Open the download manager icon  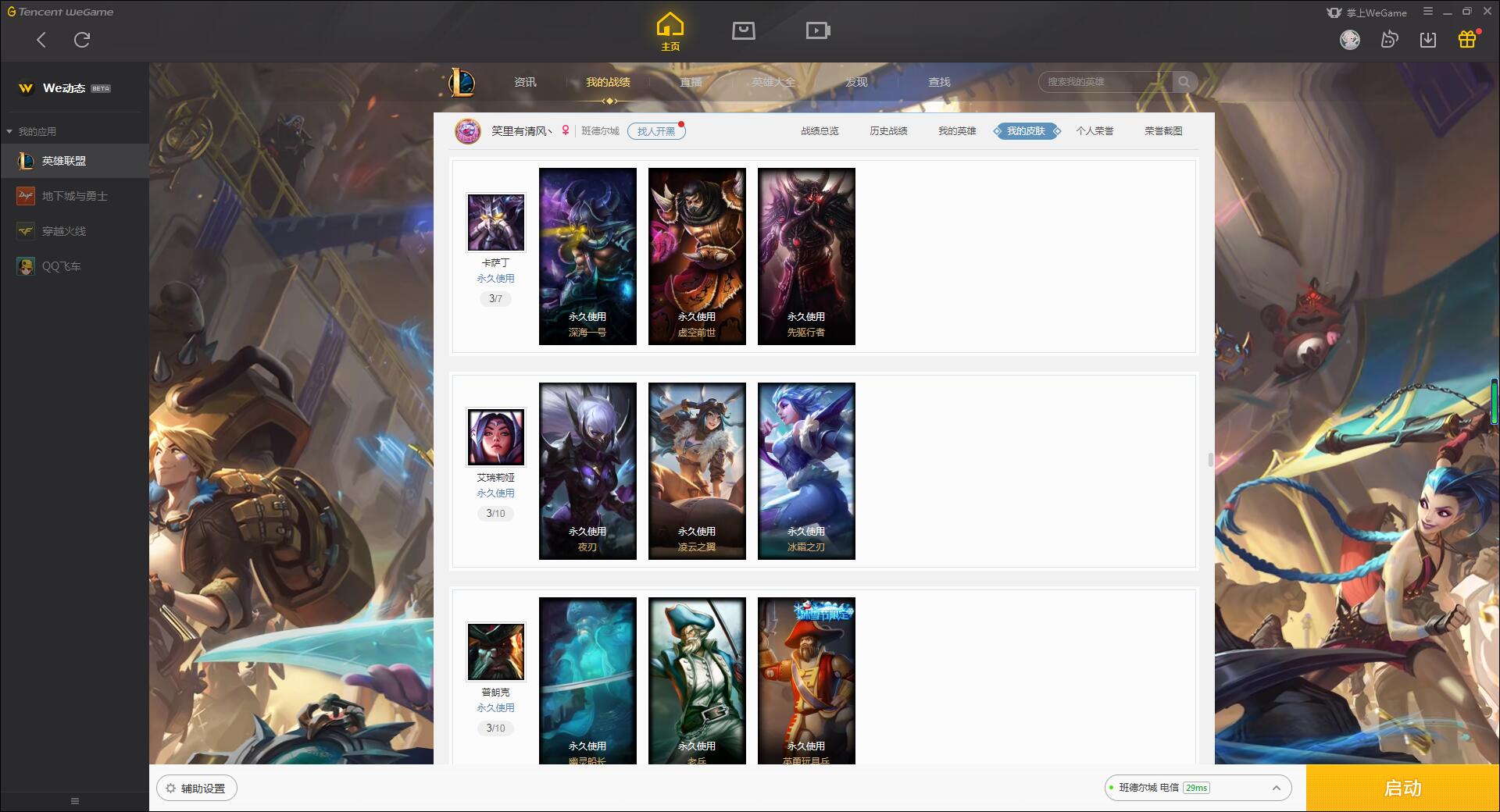click(1428, 39)
